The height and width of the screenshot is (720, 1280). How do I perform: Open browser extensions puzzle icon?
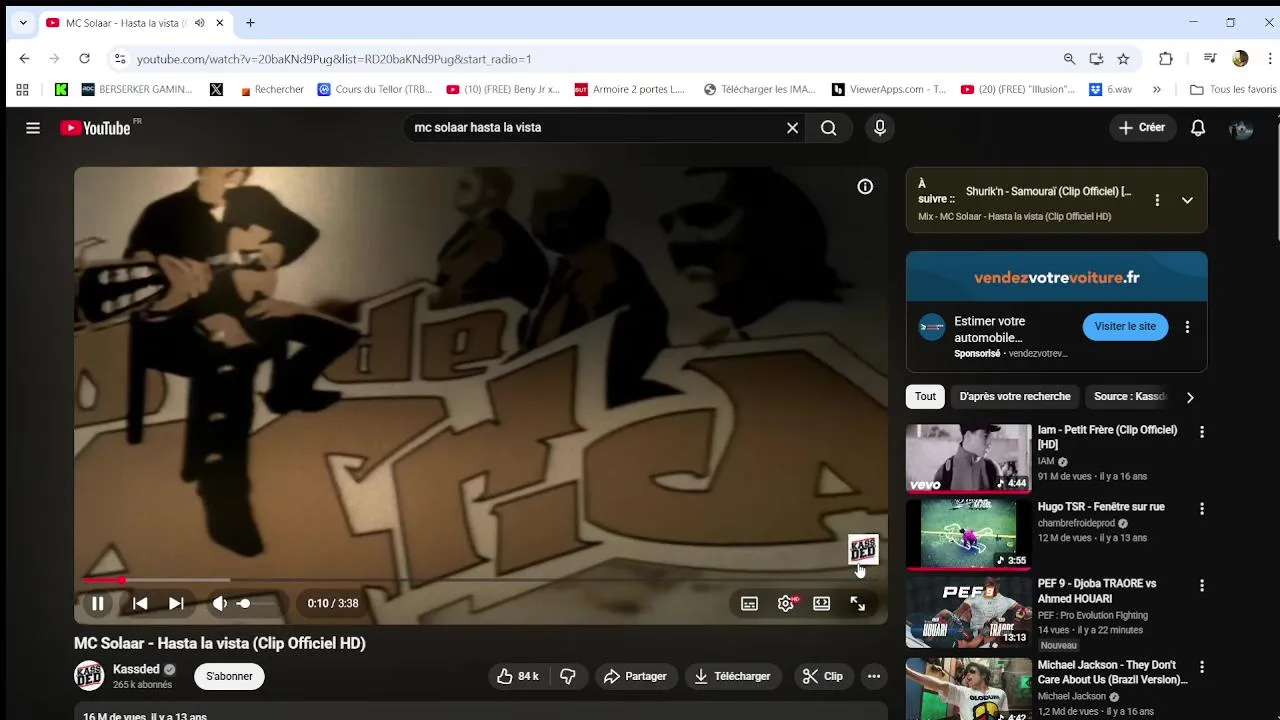pos(1165,59)
